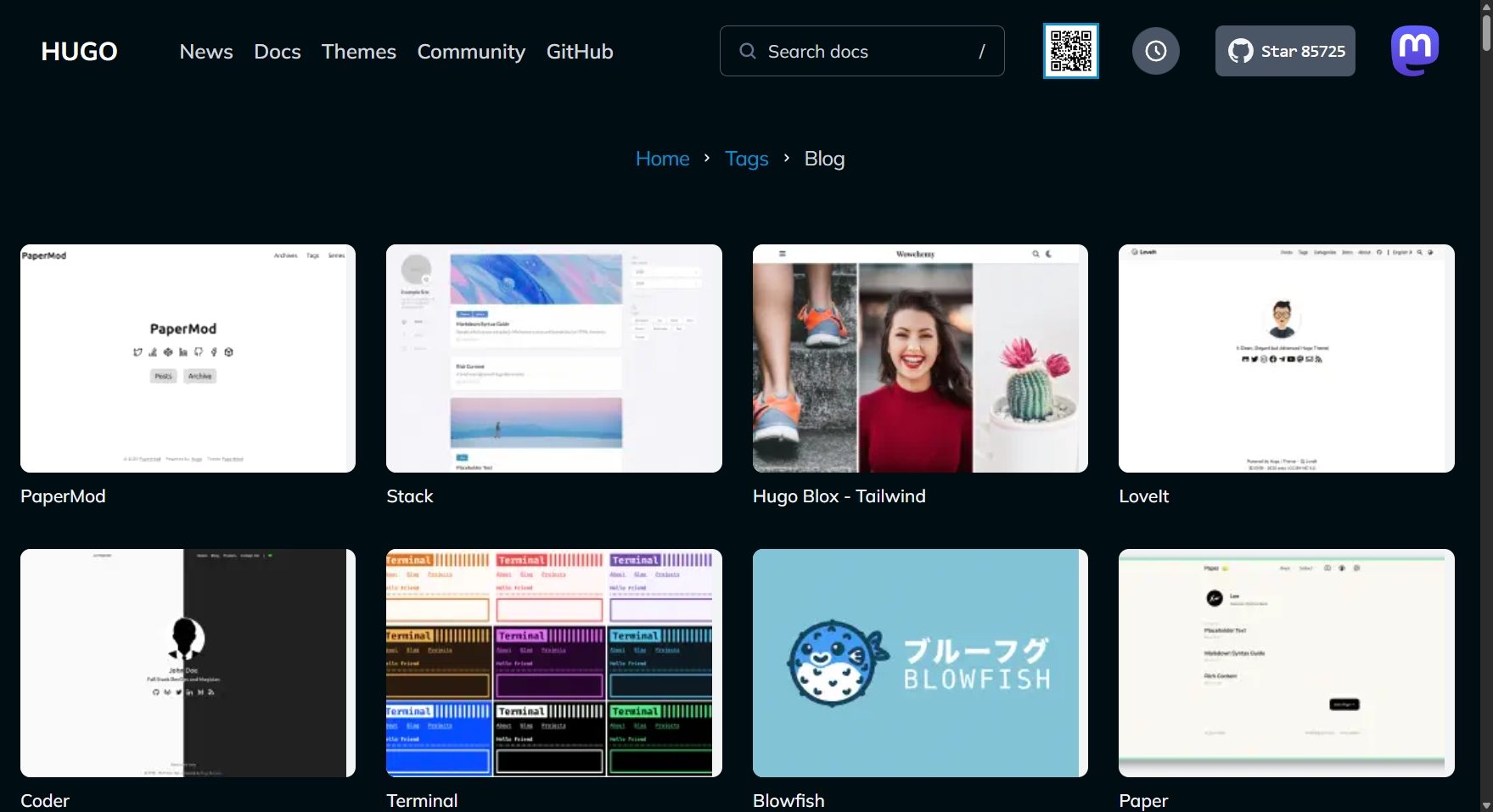Open the Home breadcrumb link
Image resolution: width=1493 pixels, height=812 pixels.
[x=661, y=159]
